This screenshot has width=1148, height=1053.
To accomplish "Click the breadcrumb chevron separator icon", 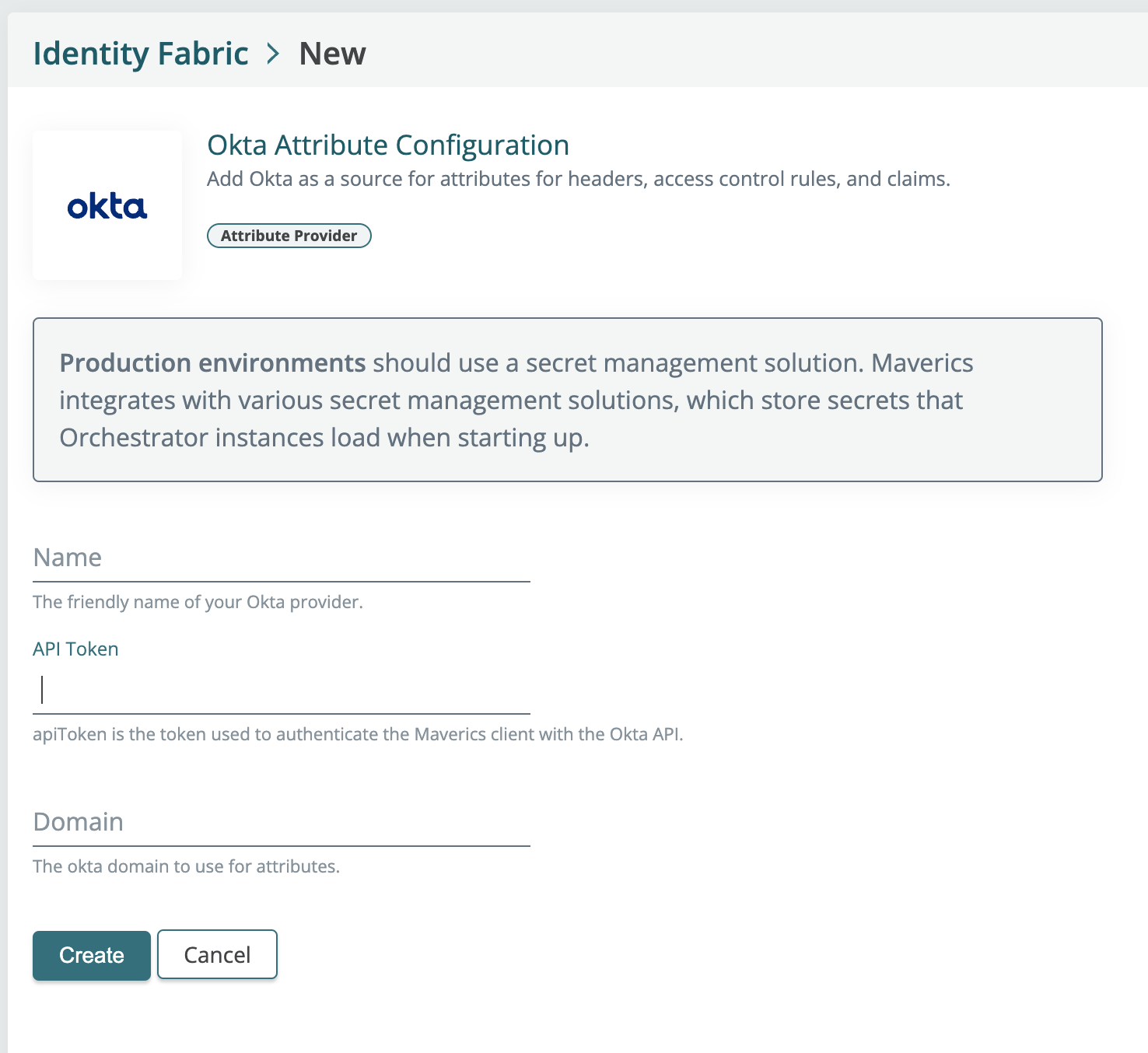I will point(273,54).
